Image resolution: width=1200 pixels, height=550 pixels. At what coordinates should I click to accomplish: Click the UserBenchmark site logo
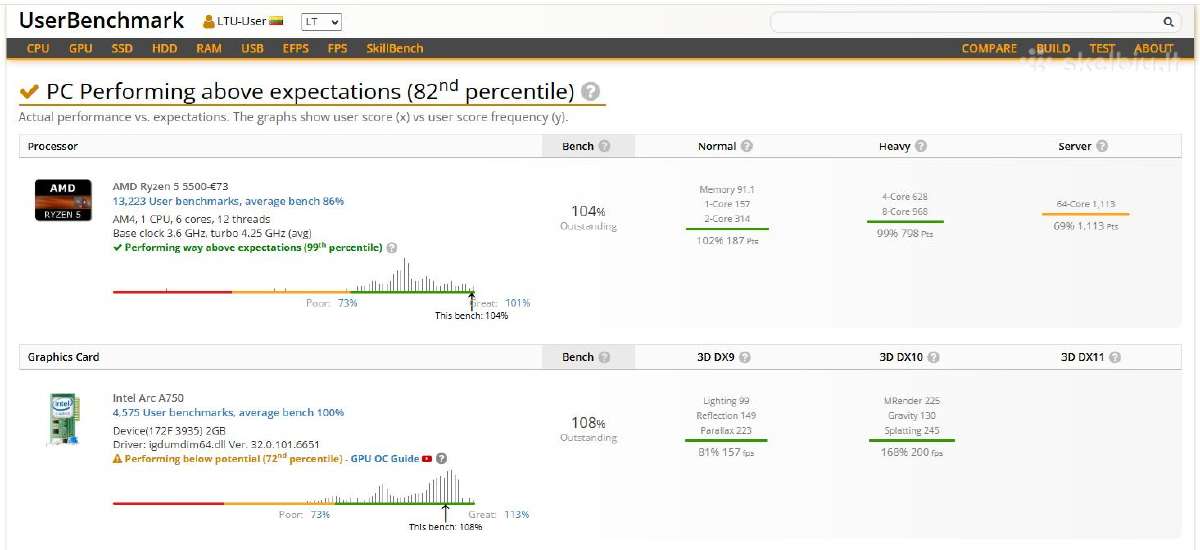pos(102,21)
